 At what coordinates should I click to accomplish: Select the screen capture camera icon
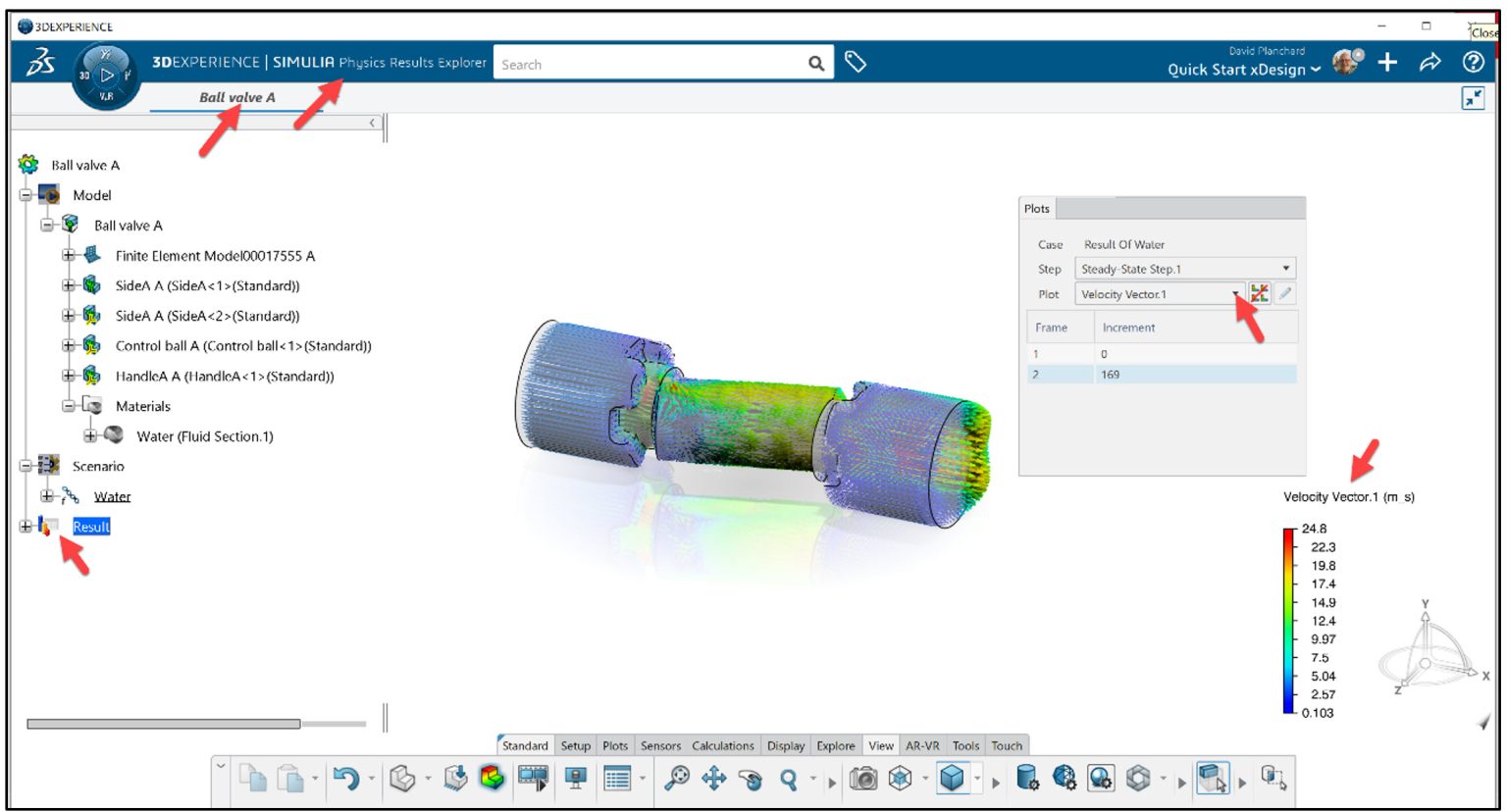862,779
